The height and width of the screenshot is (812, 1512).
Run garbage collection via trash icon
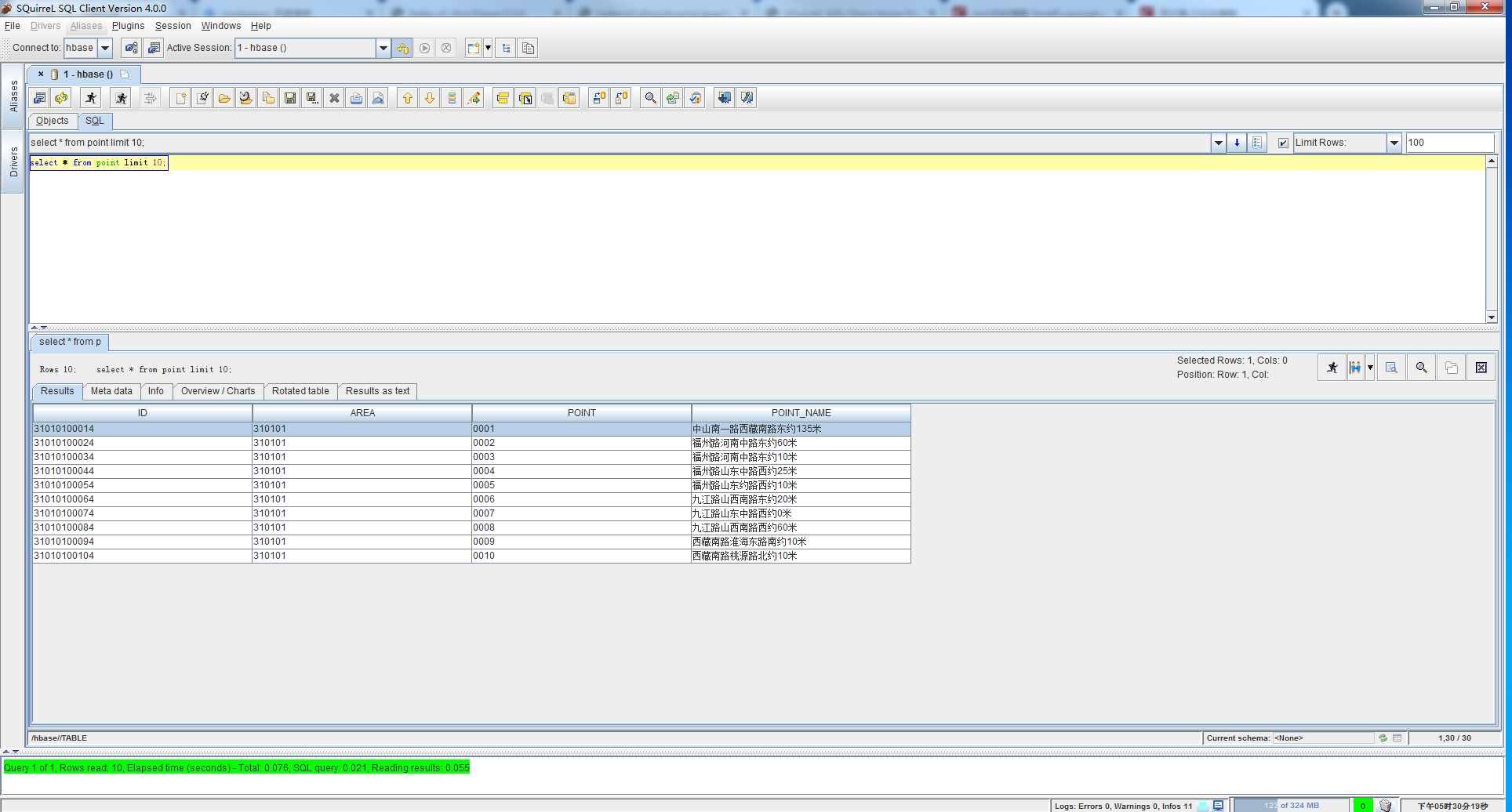tap(1385, 805)
